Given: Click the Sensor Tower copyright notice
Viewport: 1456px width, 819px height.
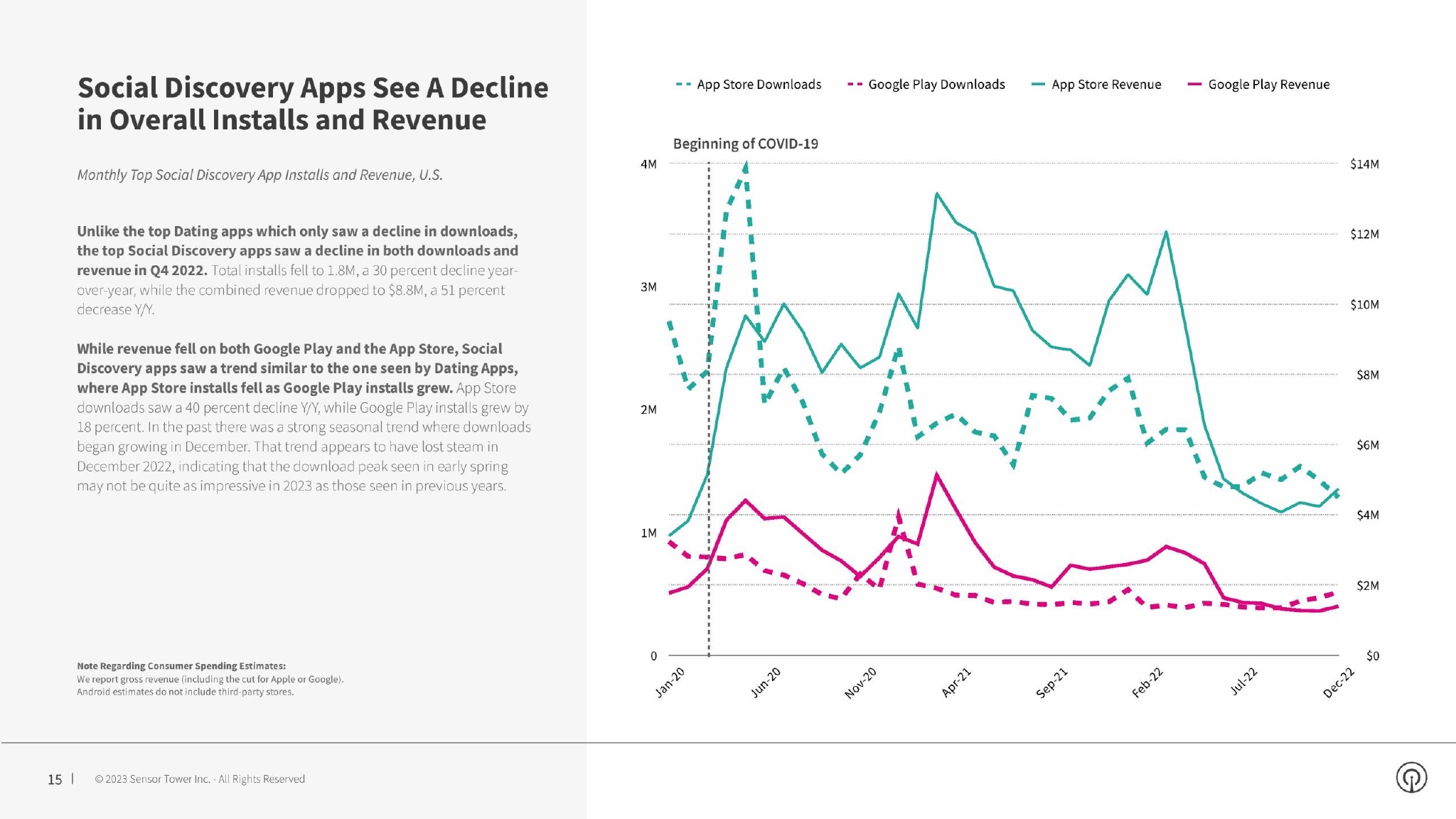Looking at the screenshot, I should point(200,779).
